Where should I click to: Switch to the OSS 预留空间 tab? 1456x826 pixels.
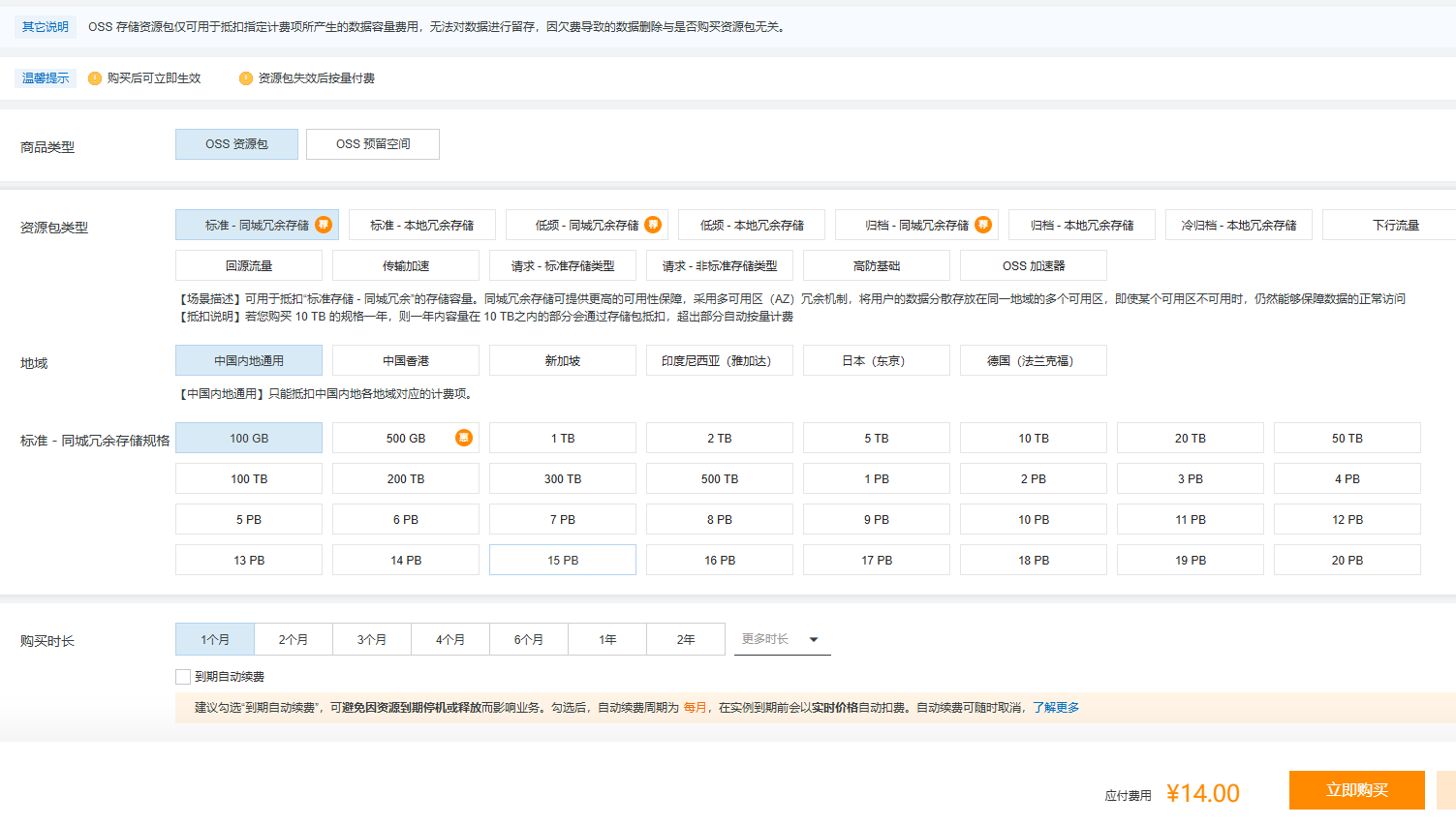[x=372, y=143]
